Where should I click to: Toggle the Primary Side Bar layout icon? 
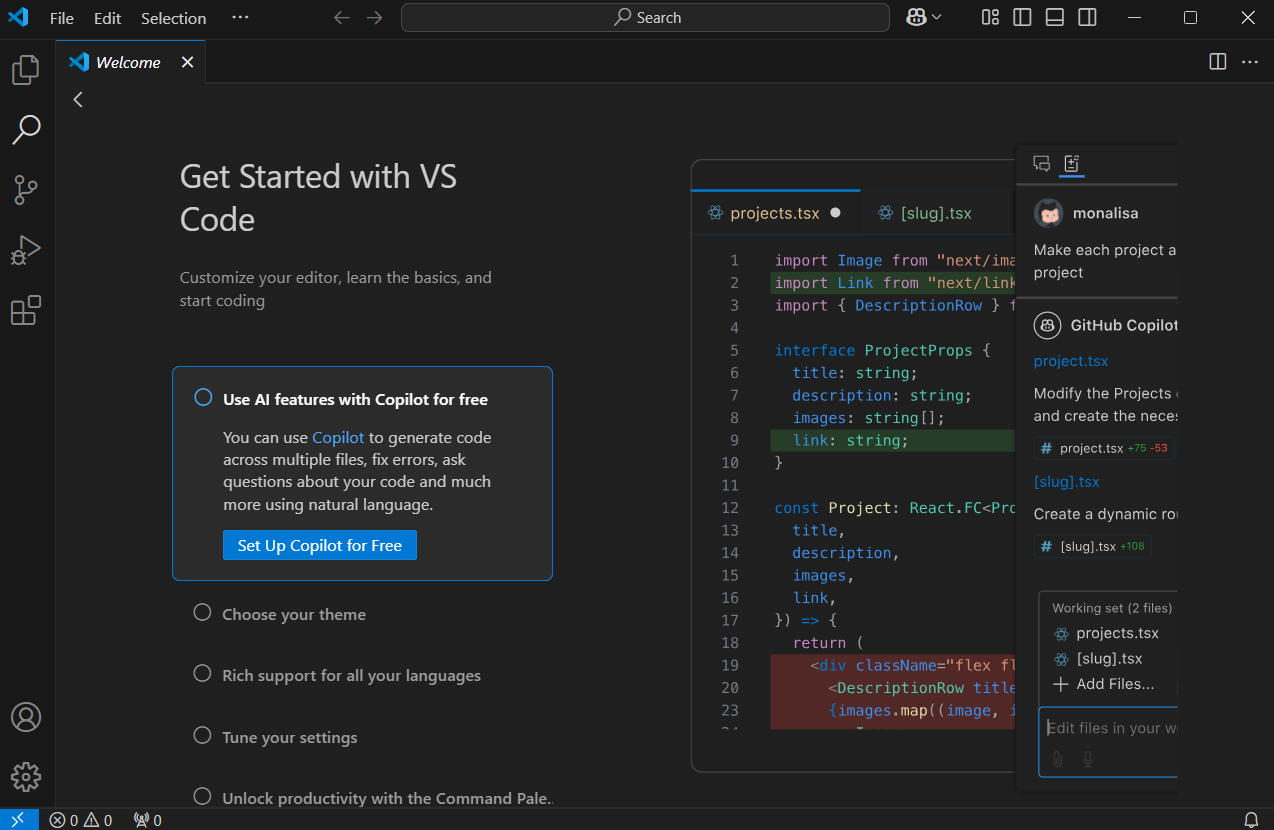coord(1022,17)
